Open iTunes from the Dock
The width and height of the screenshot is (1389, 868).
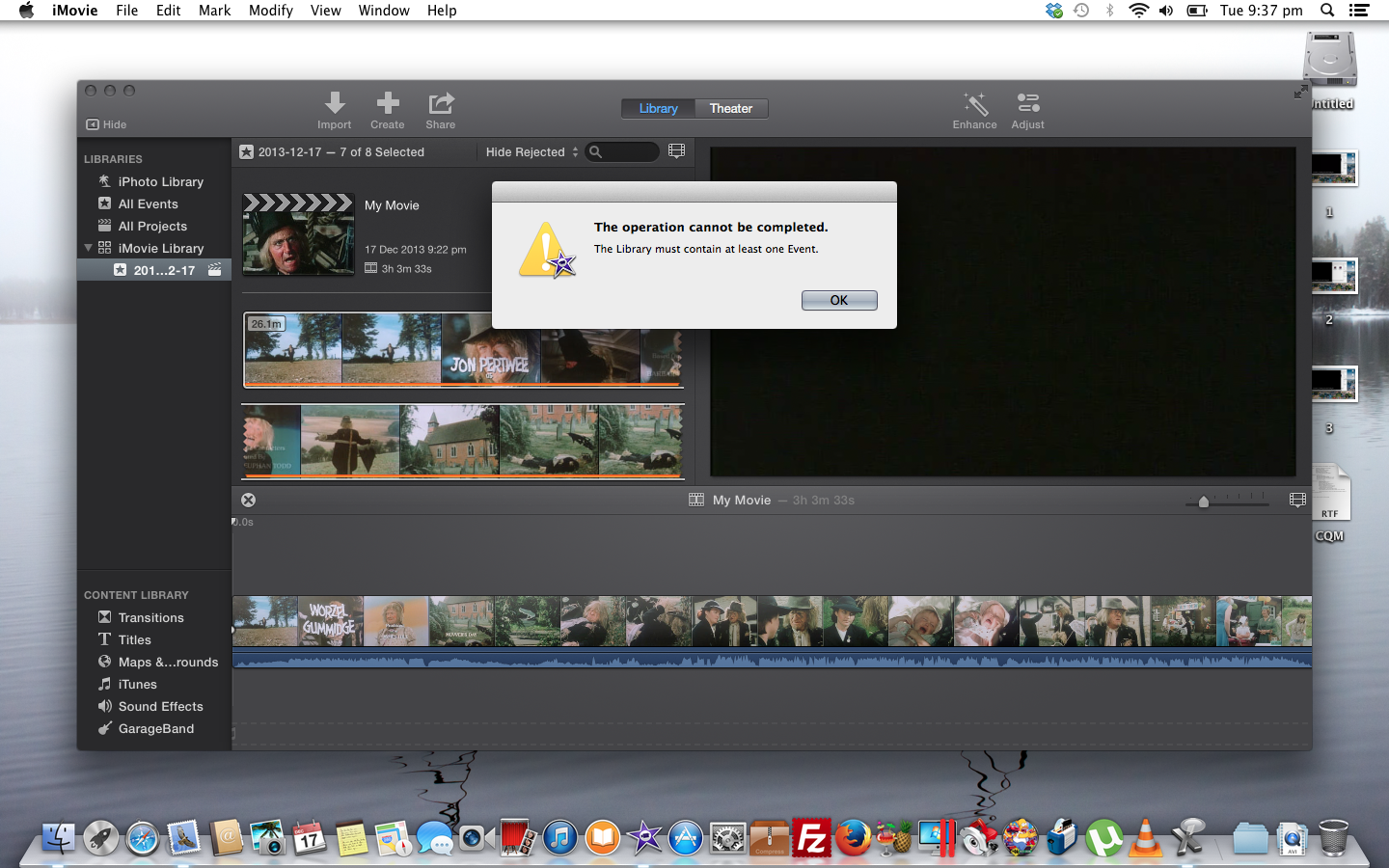tap(559, 837)
